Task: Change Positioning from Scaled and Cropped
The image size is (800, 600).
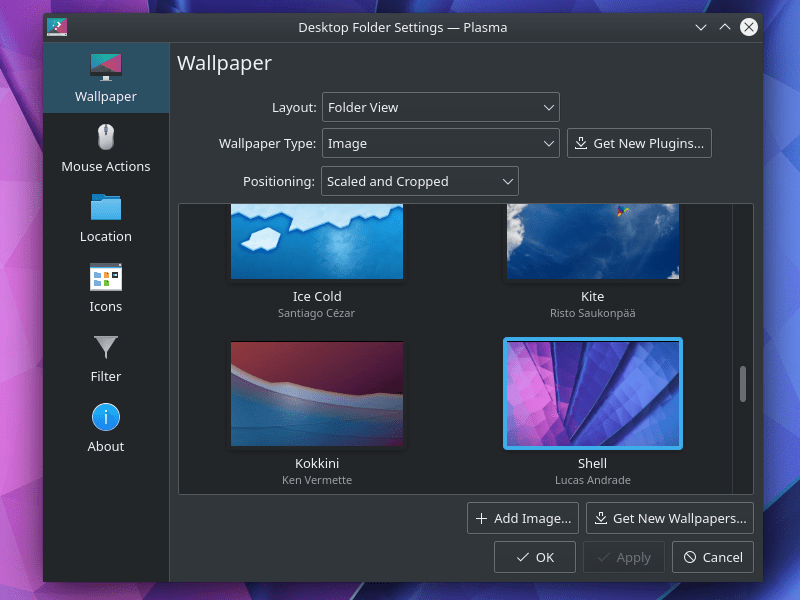Action: [x=419, y=181]
